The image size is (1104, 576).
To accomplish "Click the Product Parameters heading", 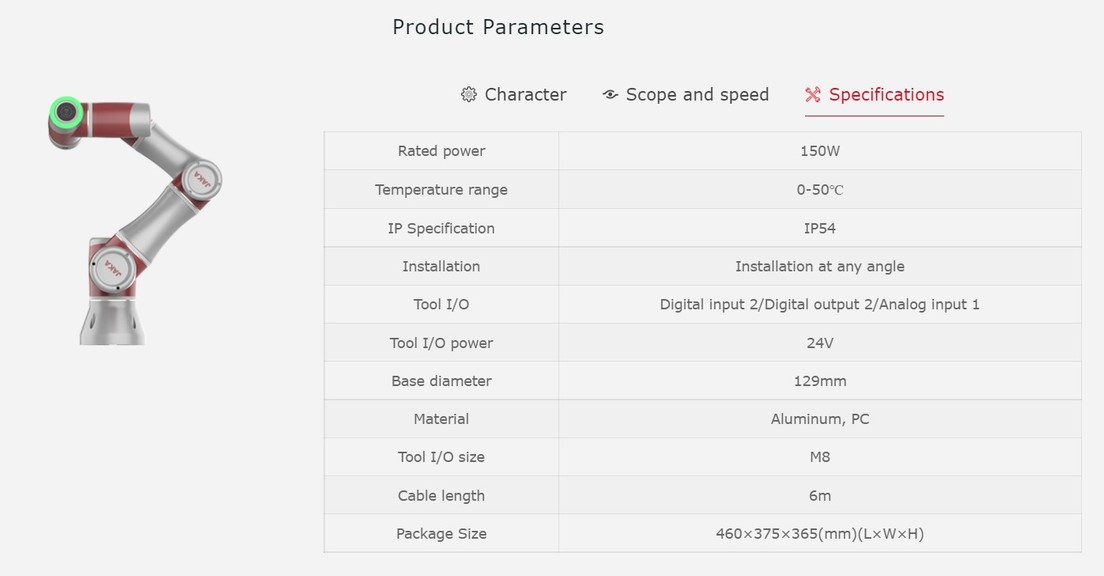I will [498, 27].
